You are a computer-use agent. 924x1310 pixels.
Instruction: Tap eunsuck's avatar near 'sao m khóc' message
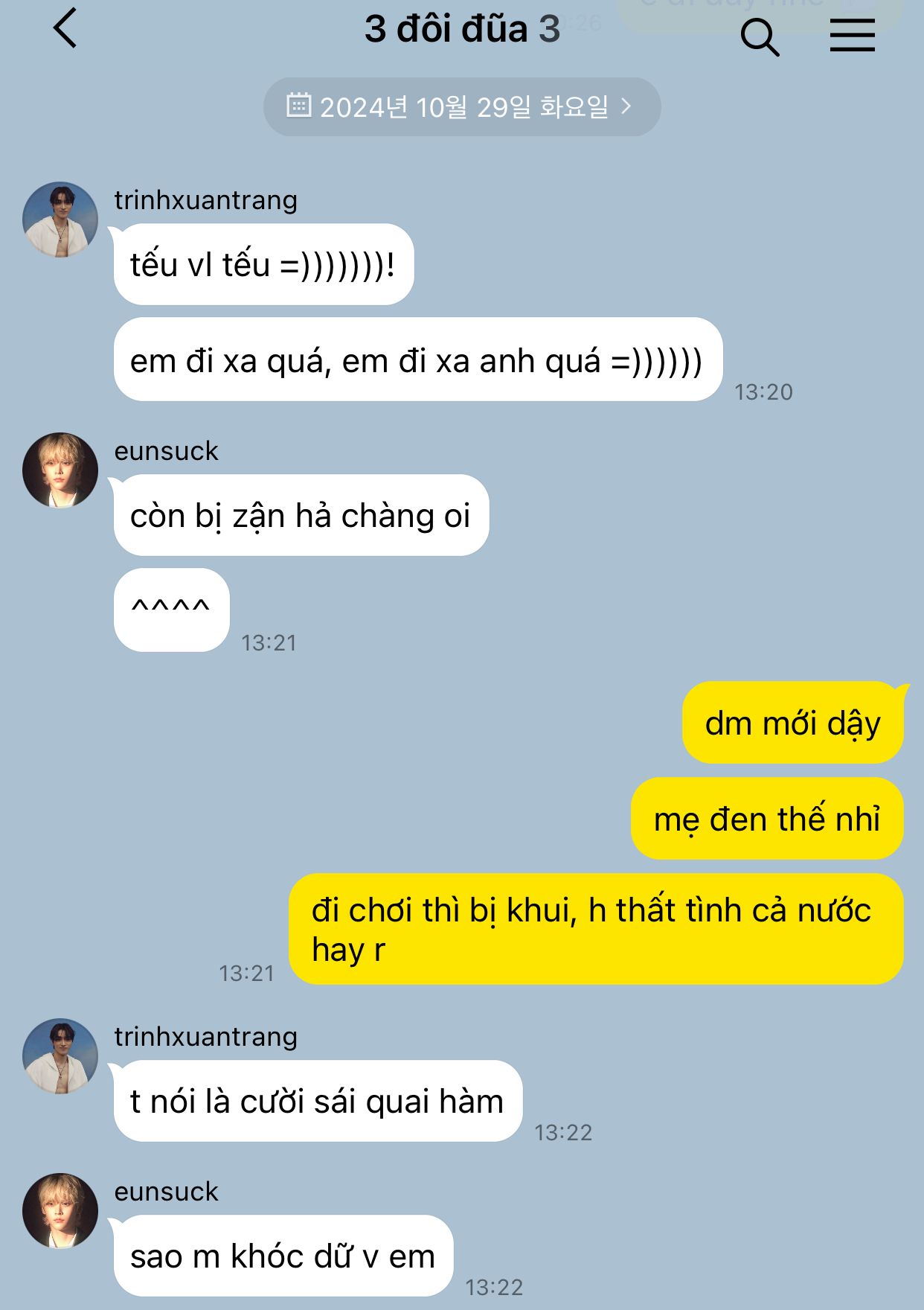tap(60, 1211)
